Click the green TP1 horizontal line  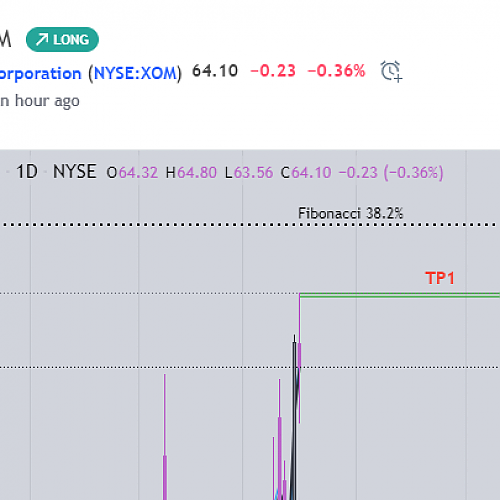pyautogui.click(x=400, y=295)
